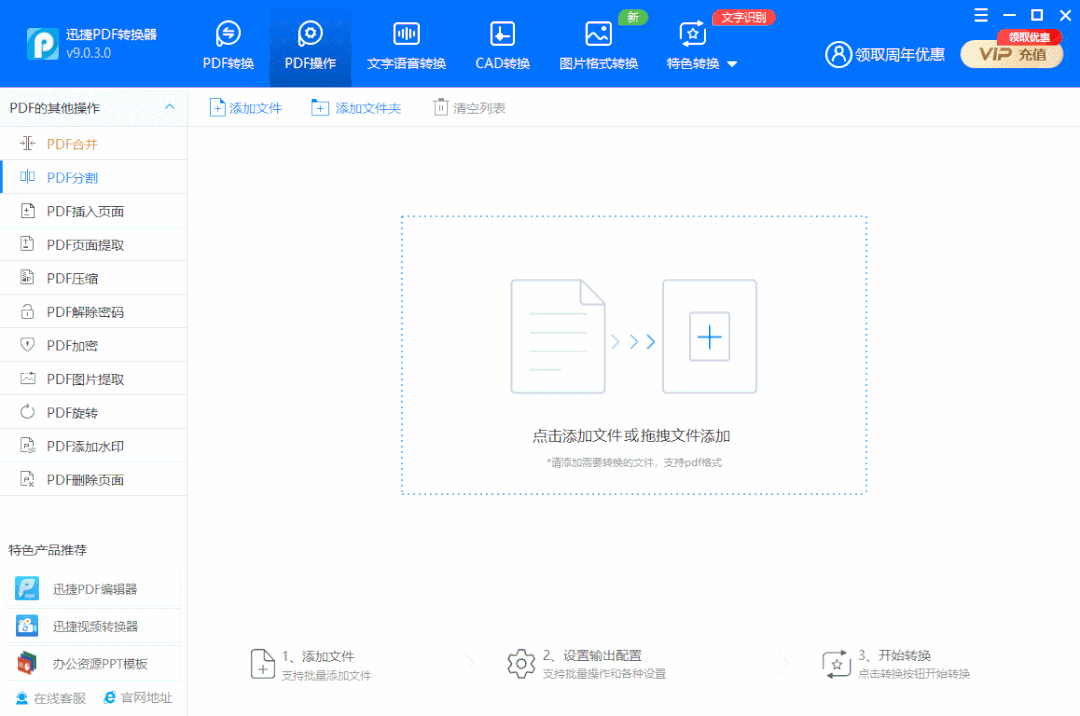Open 办公资源PPT模板 product recommendation

94,664
